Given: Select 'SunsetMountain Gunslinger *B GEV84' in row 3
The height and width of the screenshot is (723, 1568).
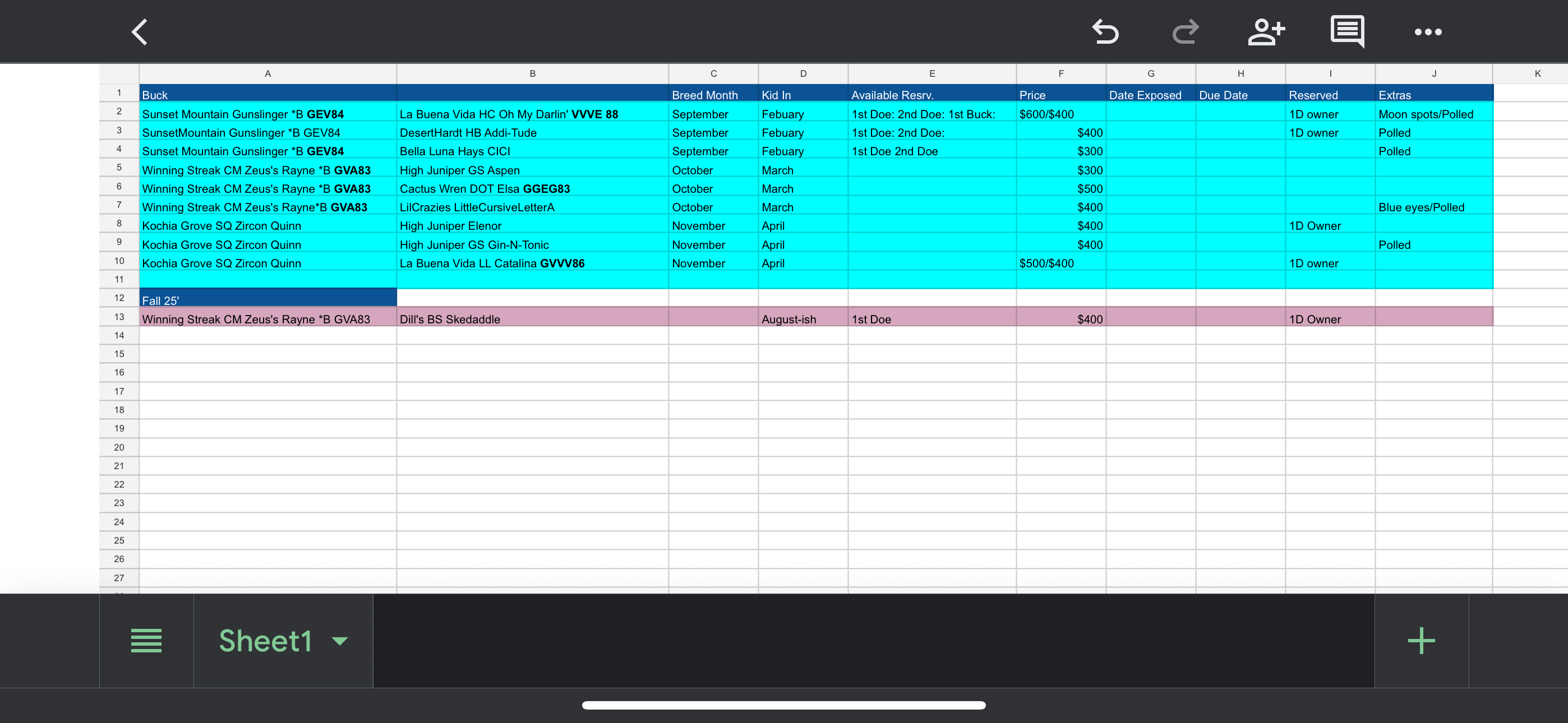Looking at the screenshot, I should click(x=268, y=130).
